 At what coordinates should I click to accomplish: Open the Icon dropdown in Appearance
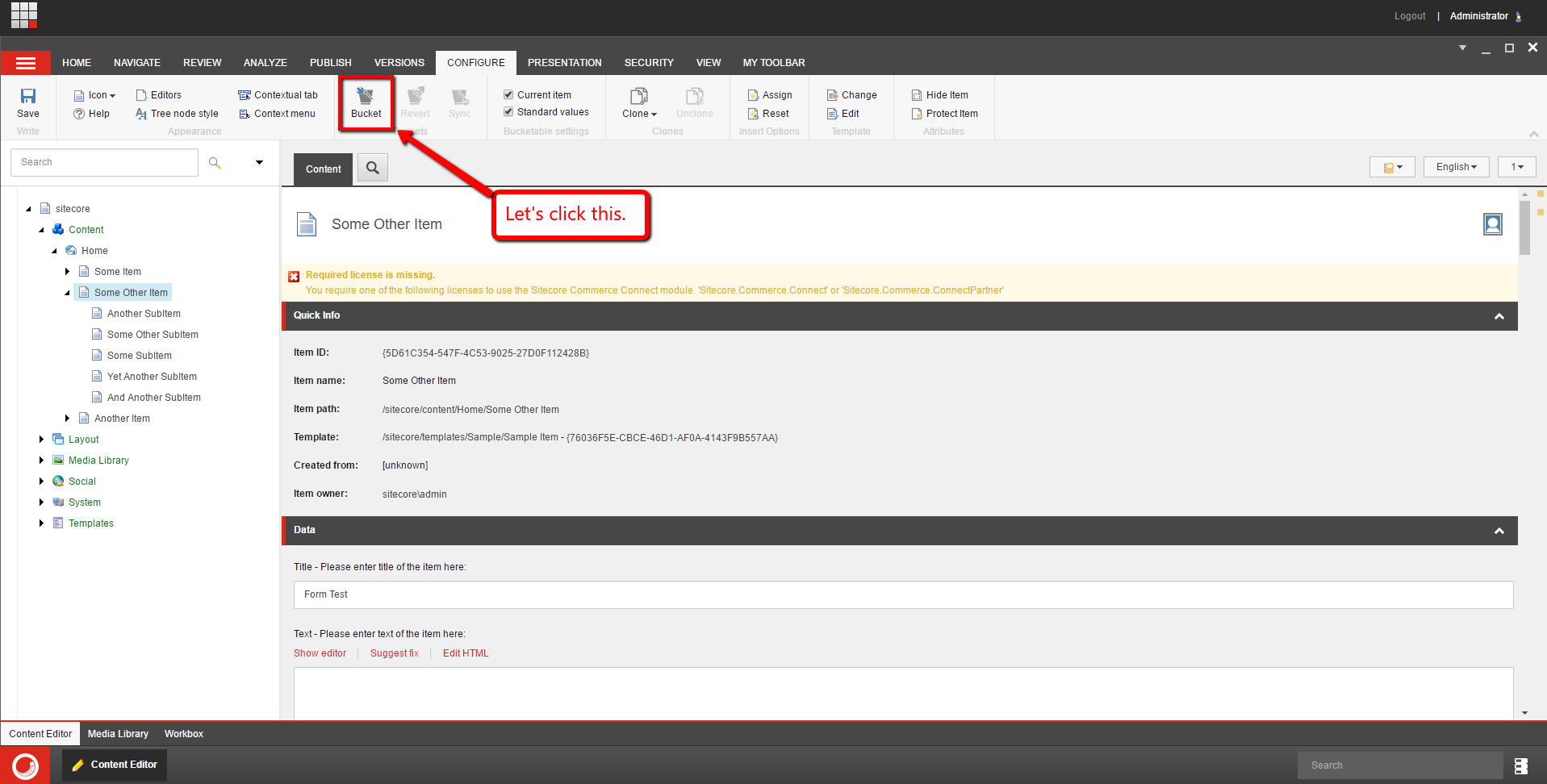click(x=94, y=95)
